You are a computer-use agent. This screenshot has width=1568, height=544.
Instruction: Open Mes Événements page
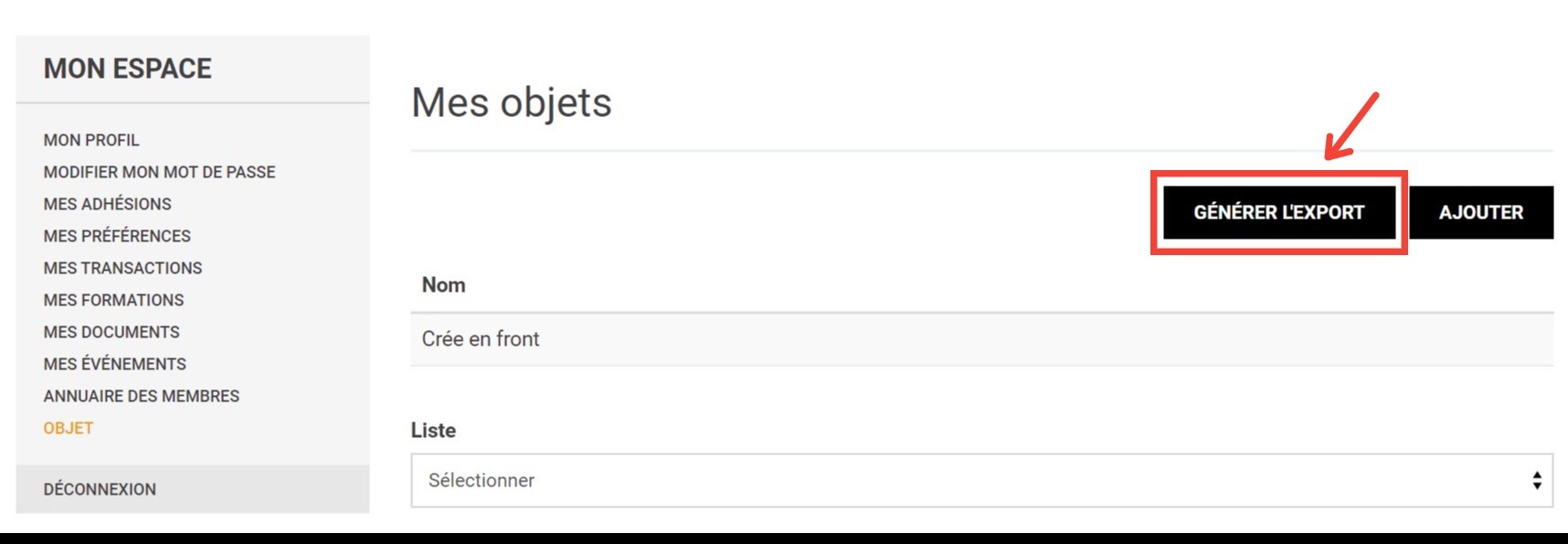coord(114,364)
